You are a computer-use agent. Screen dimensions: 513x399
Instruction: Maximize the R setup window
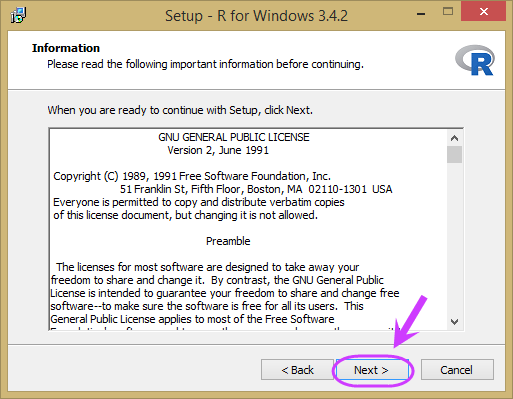click(x=448, y=12)
